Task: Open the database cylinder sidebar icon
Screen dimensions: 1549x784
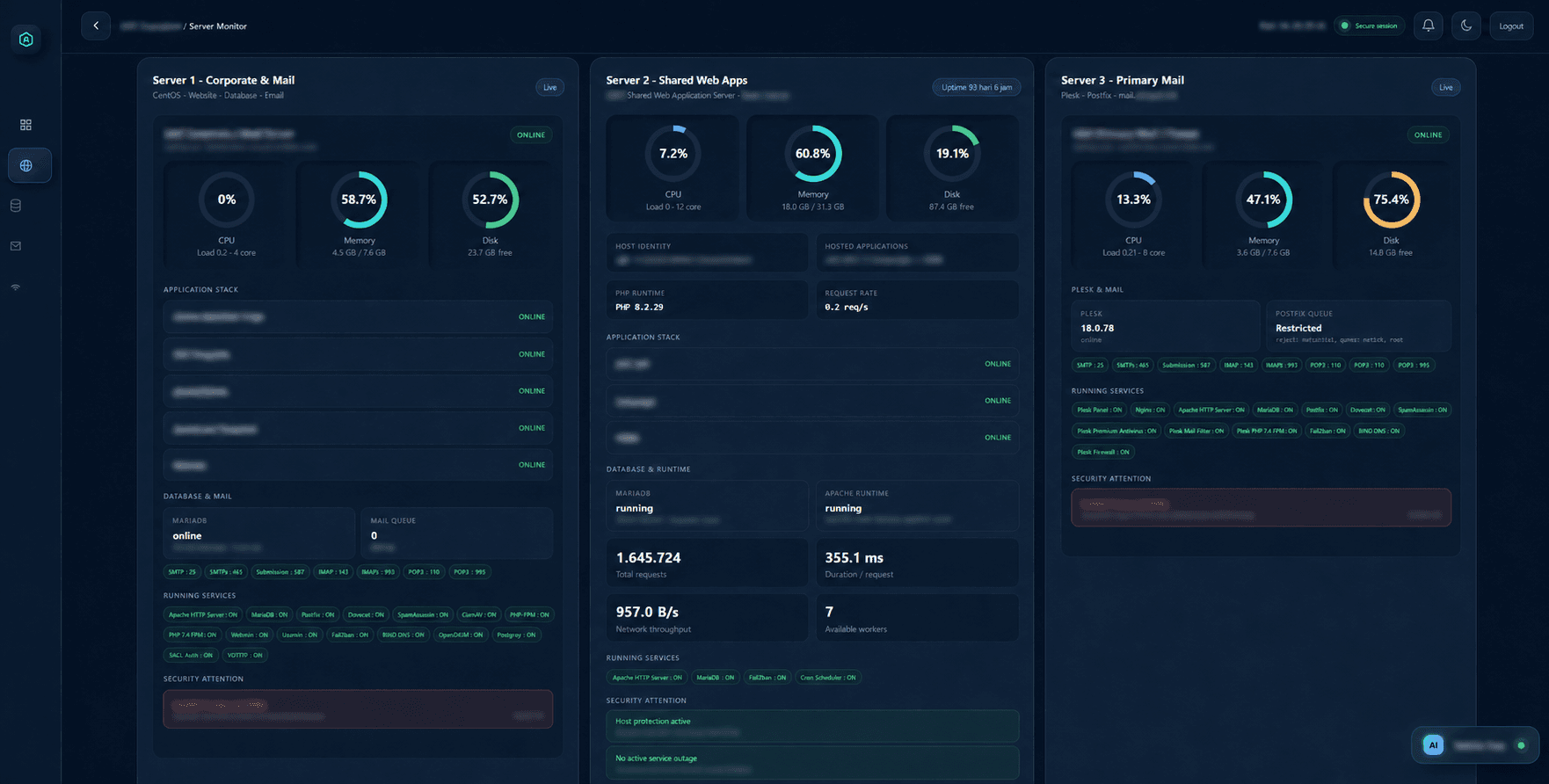Action: (16, 206)
